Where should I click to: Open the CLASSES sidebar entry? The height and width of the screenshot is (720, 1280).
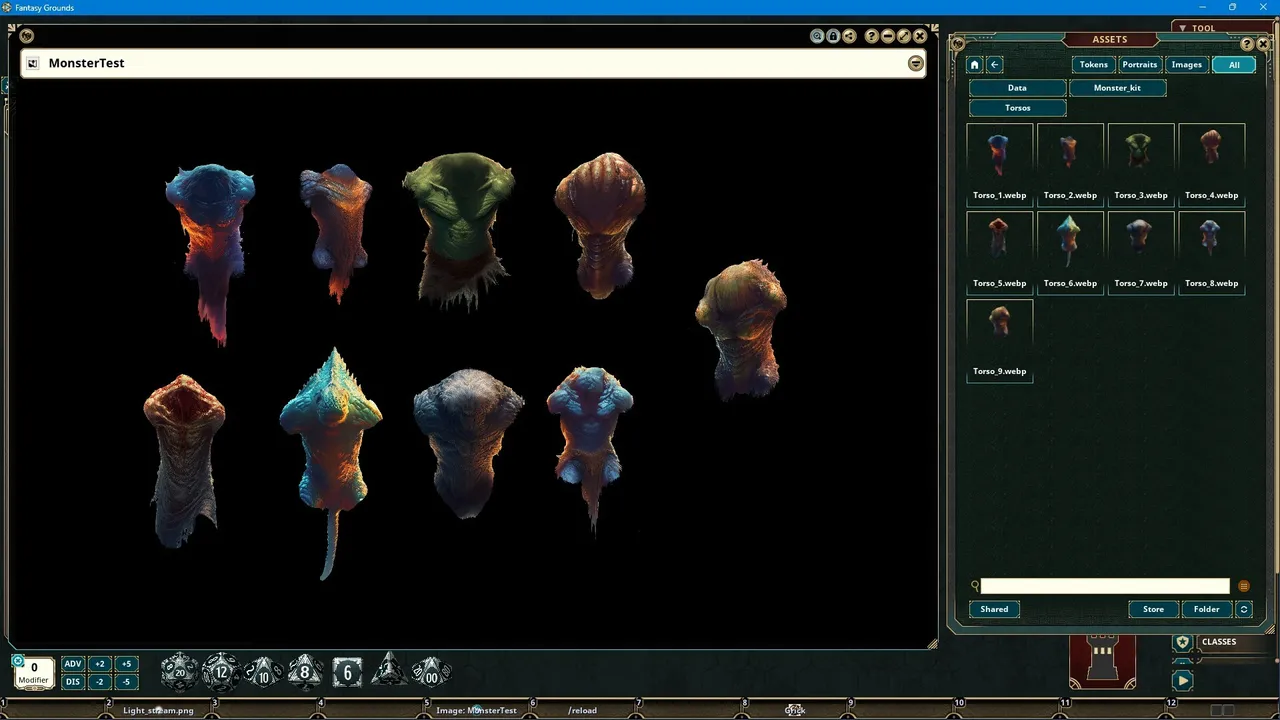(x=1219, y=642)
